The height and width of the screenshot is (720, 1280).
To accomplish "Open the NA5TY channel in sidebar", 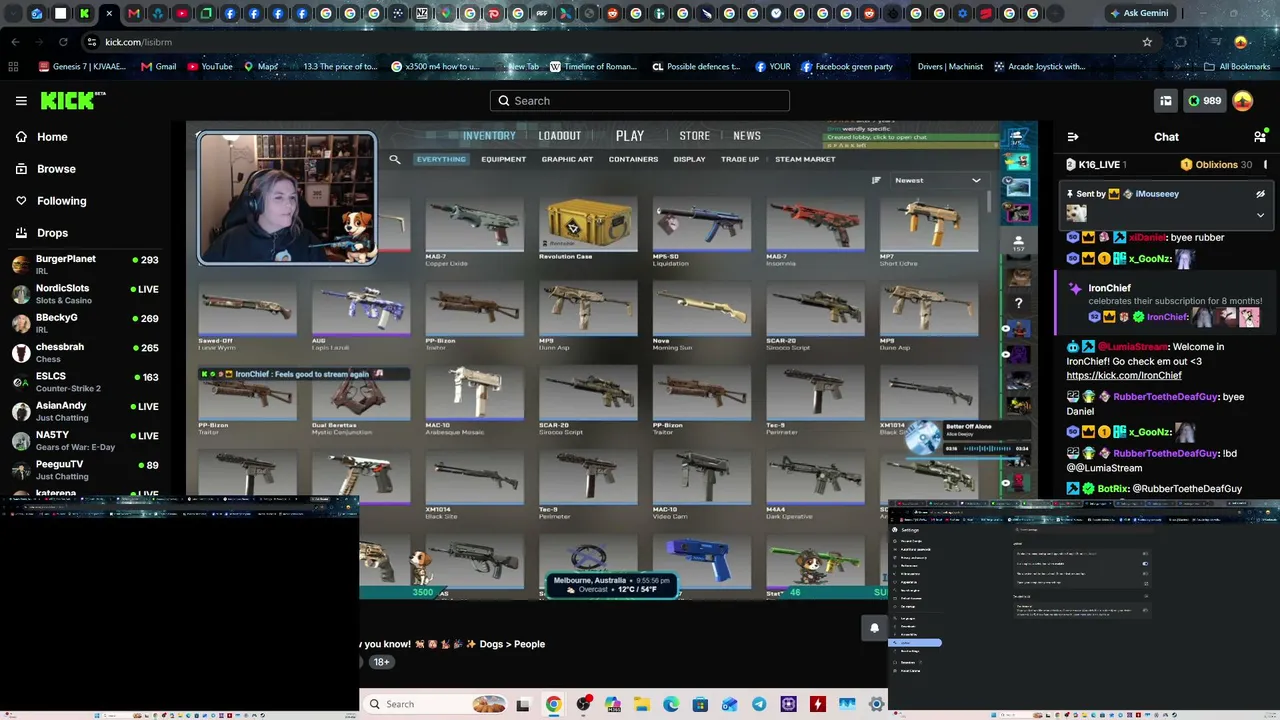I will (x=86, y=440).
